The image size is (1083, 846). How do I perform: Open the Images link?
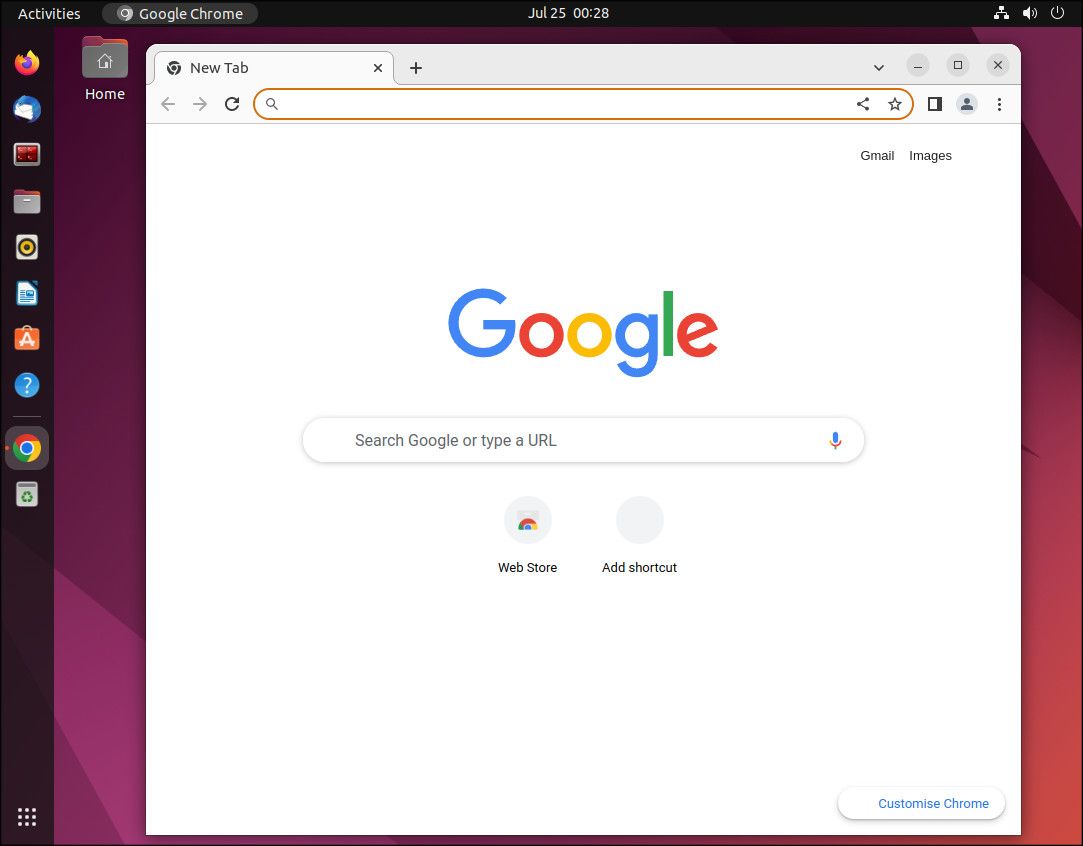(930, 155)
